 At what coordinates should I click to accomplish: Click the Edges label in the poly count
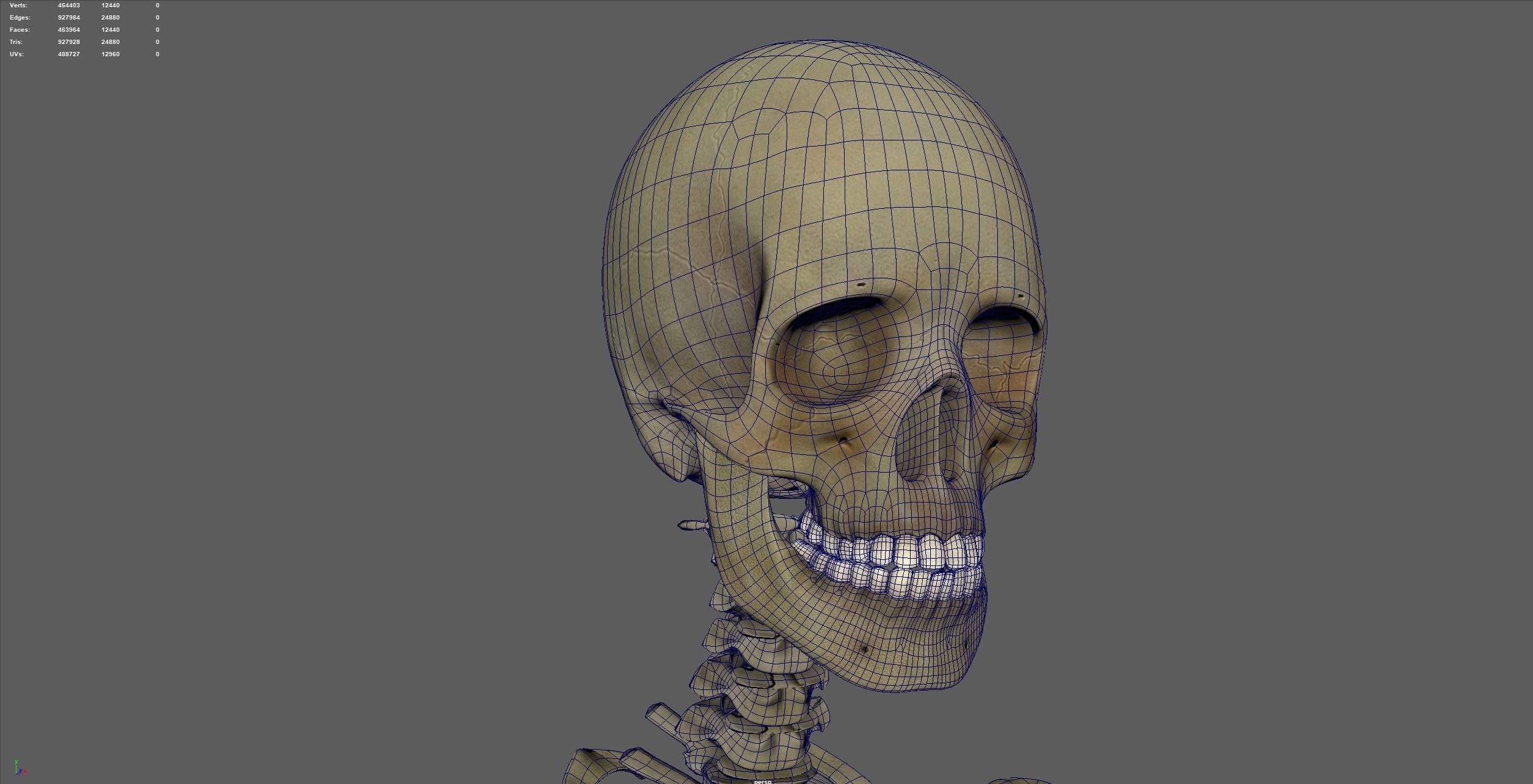20,18
